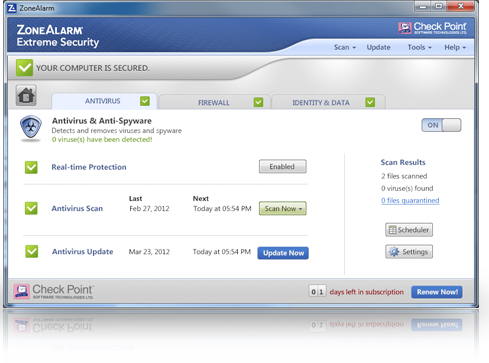Click Renew Now! button
The width and height of the screenshot is (489, 363).
(x=437, y=292)
